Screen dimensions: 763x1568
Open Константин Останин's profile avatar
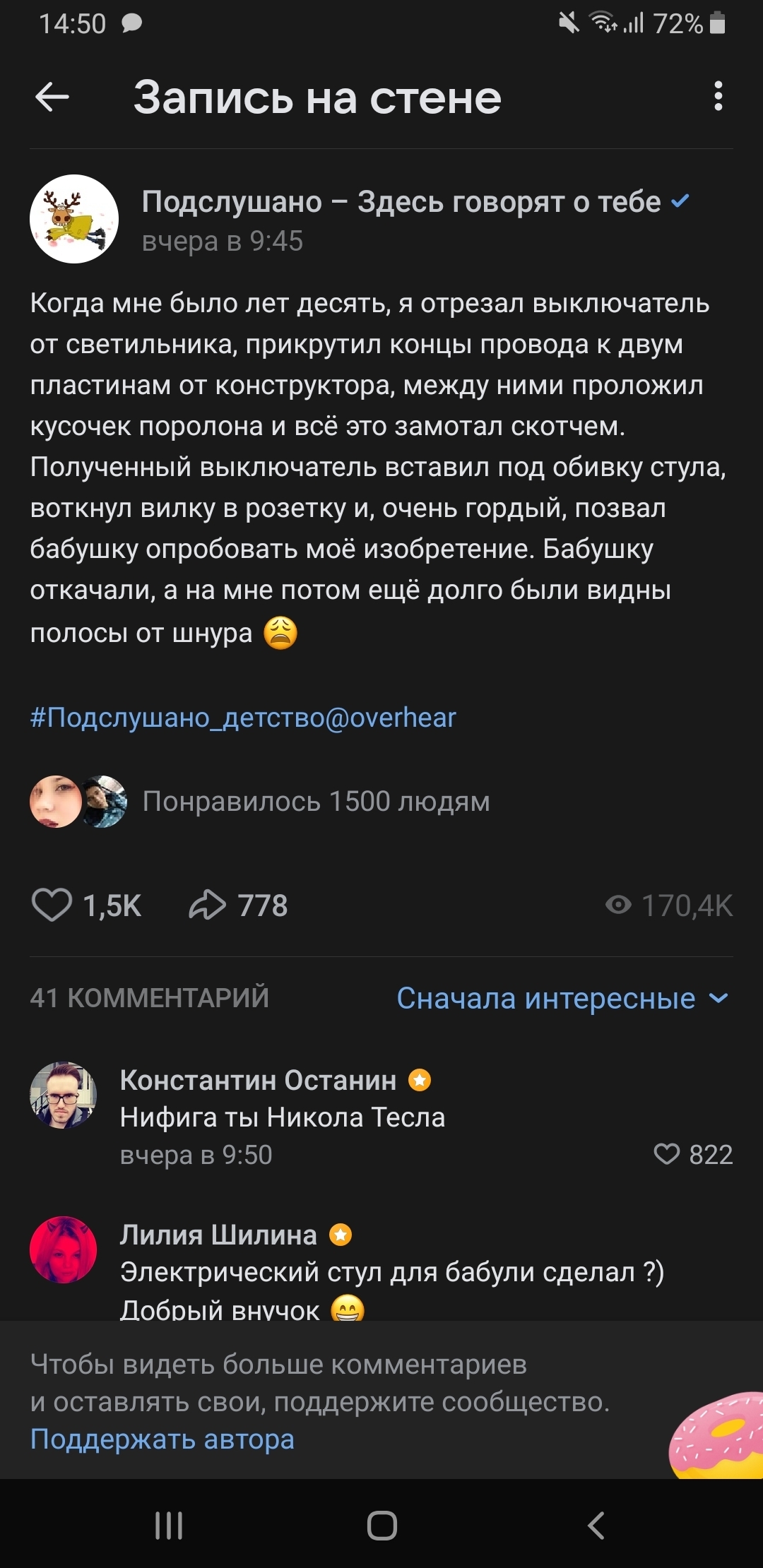(64, 1095)
